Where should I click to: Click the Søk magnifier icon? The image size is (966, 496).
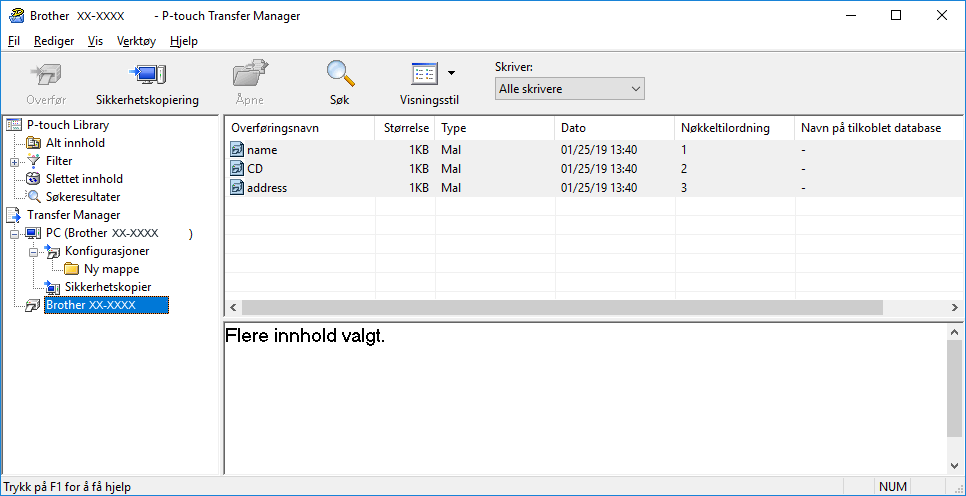coord(340,75)
